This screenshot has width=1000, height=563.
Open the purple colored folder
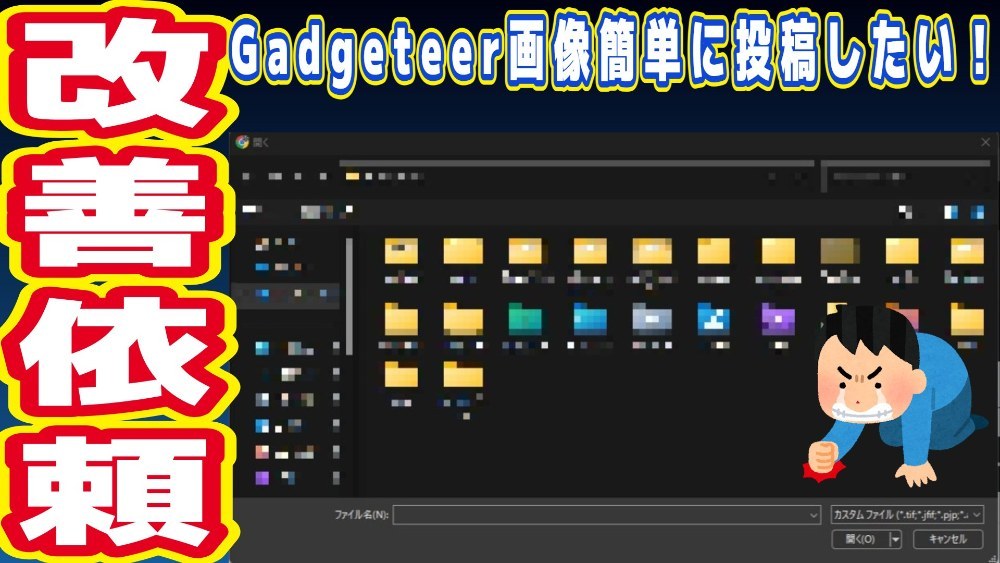(778, 319)
